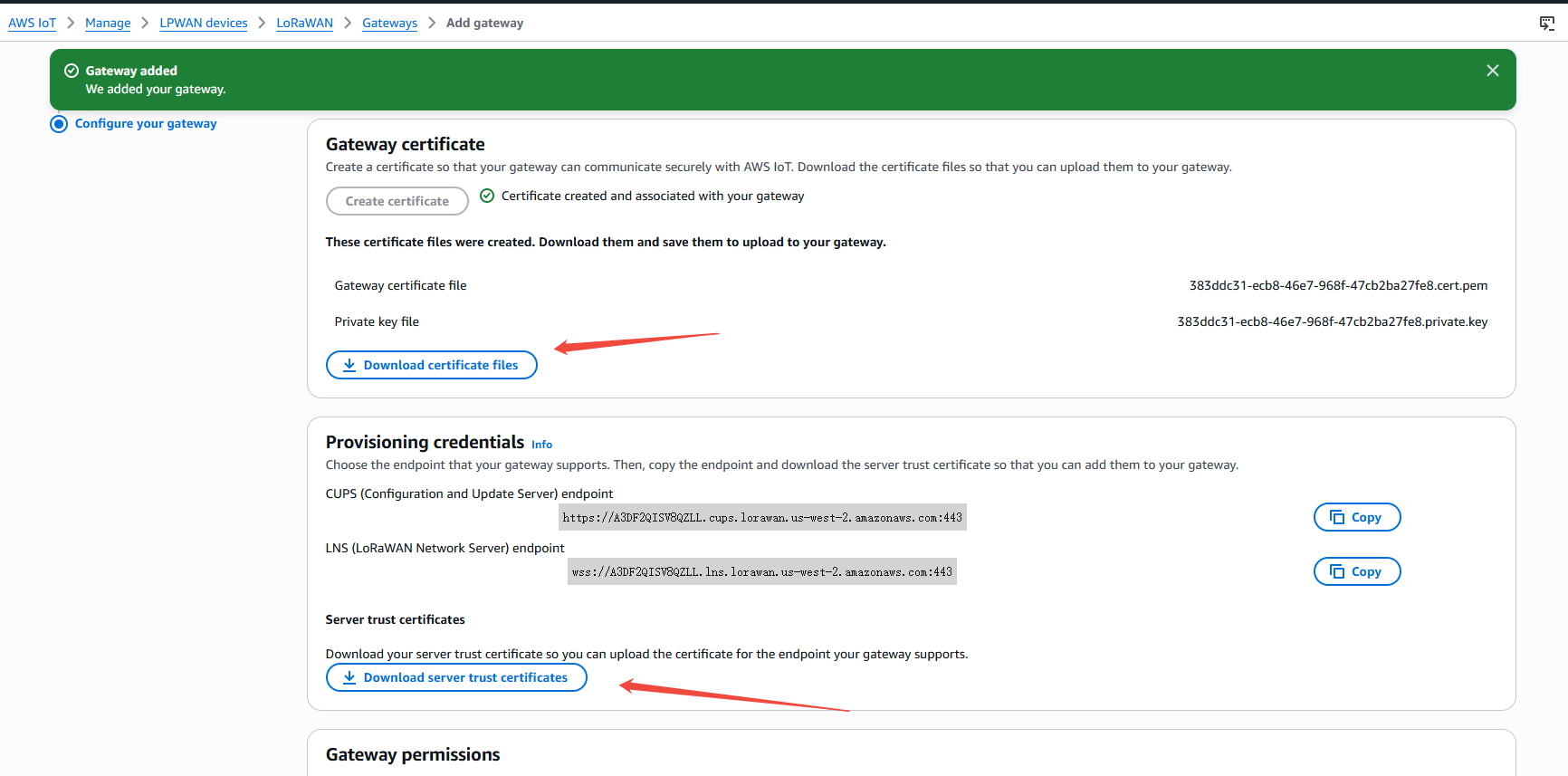Click certificate created status checkmark icon

(487, 196)
